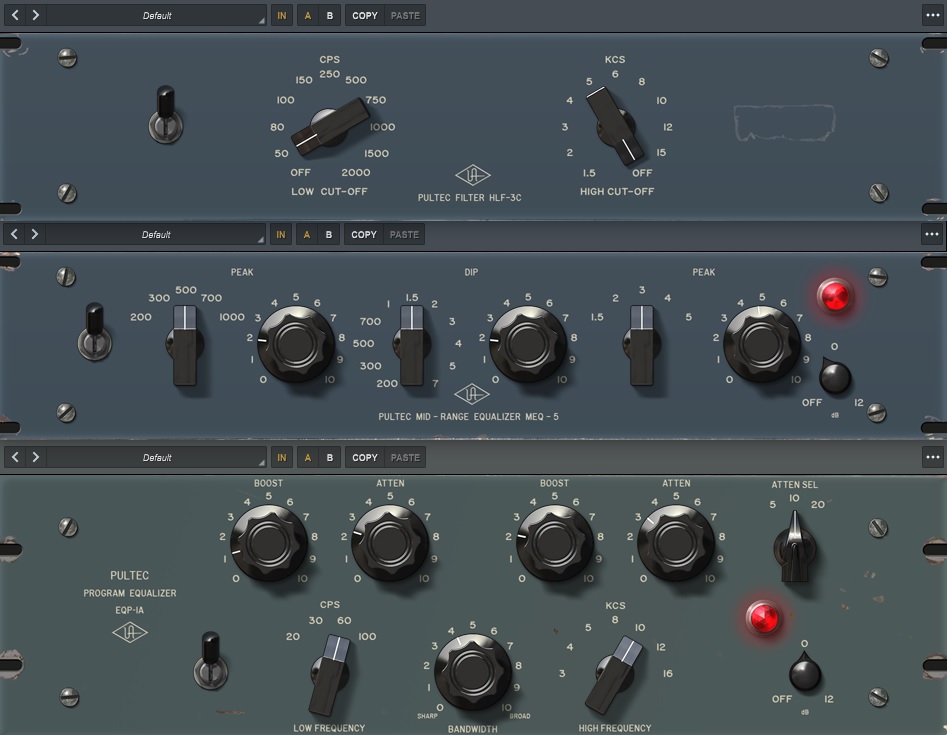947x735 pixels.
Task: Toggle the IN button on MEQ-5 toolbar
Action: click(281, 235)
